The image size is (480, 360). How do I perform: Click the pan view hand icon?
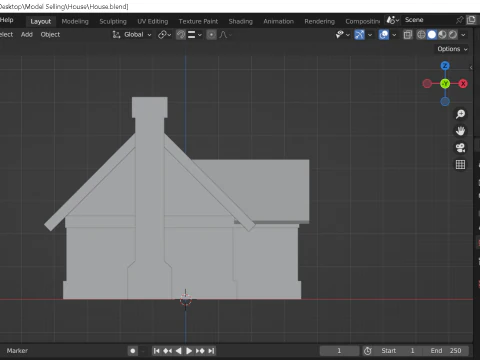460,131
